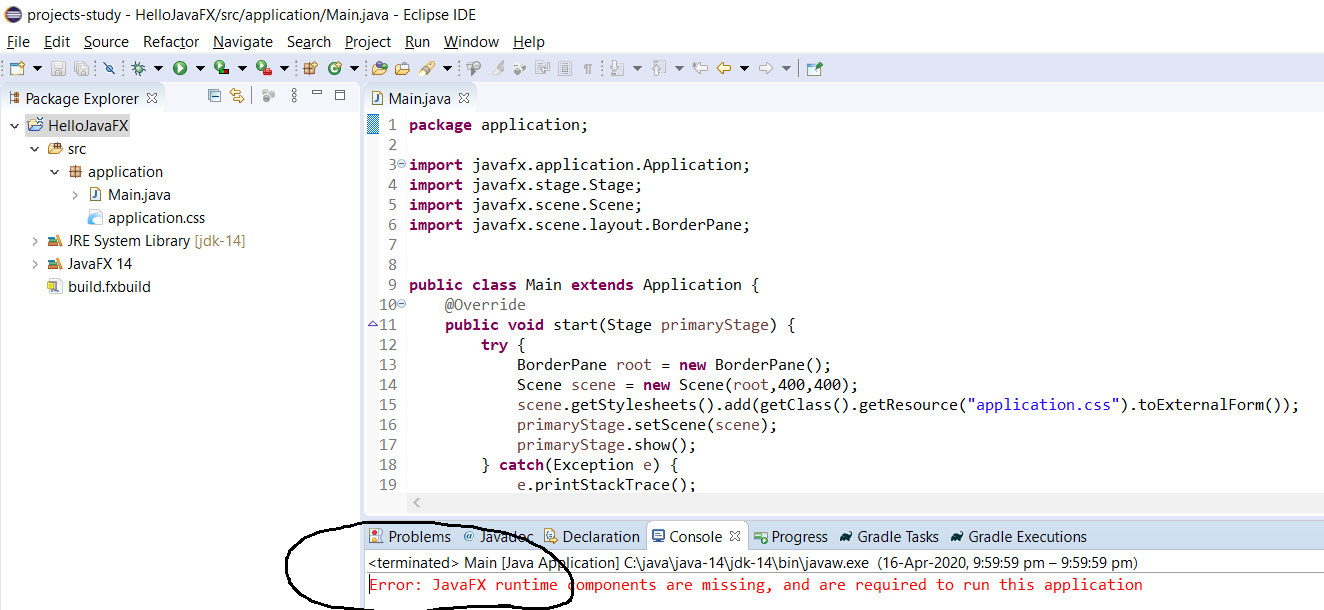Open the External Tools dropdown arrow
This screenshot has width=1324, height=610.
tap(284, 68)
